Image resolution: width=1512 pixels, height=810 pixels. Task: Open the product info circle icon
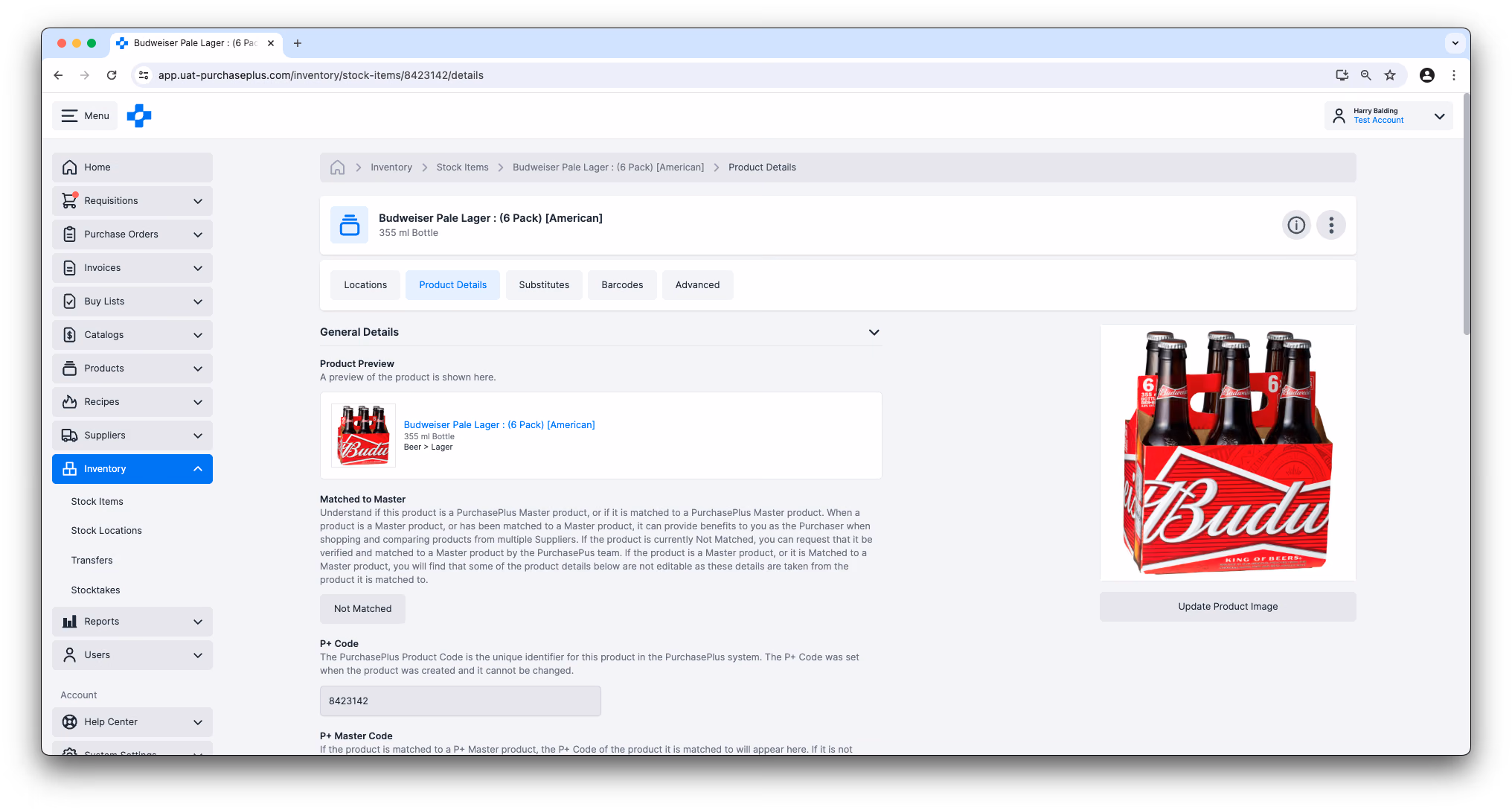pyautogui.click(x=1296, y=225)
